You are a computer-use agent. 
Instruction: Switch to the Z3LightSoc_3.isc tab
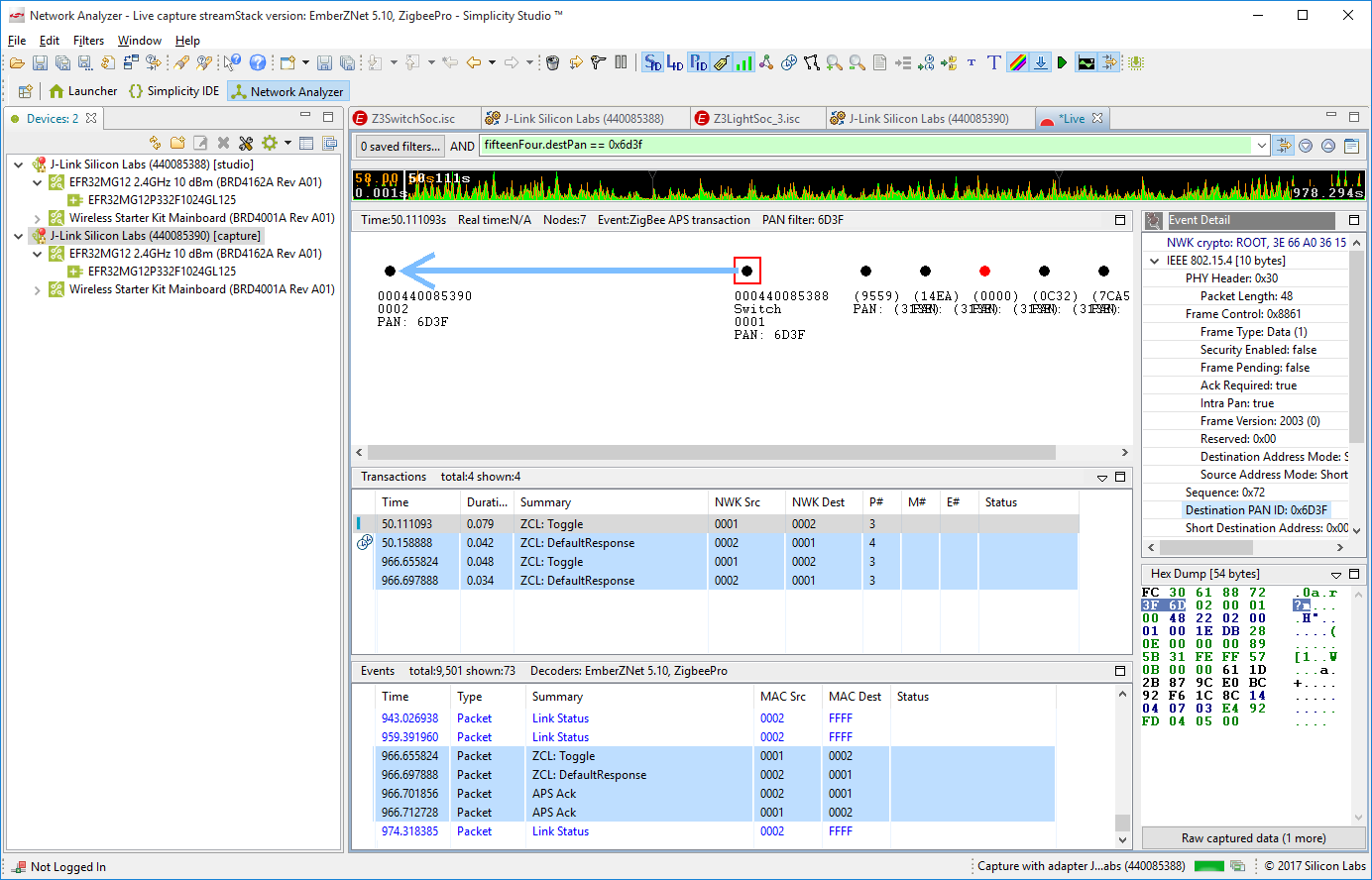pos(755,118)
